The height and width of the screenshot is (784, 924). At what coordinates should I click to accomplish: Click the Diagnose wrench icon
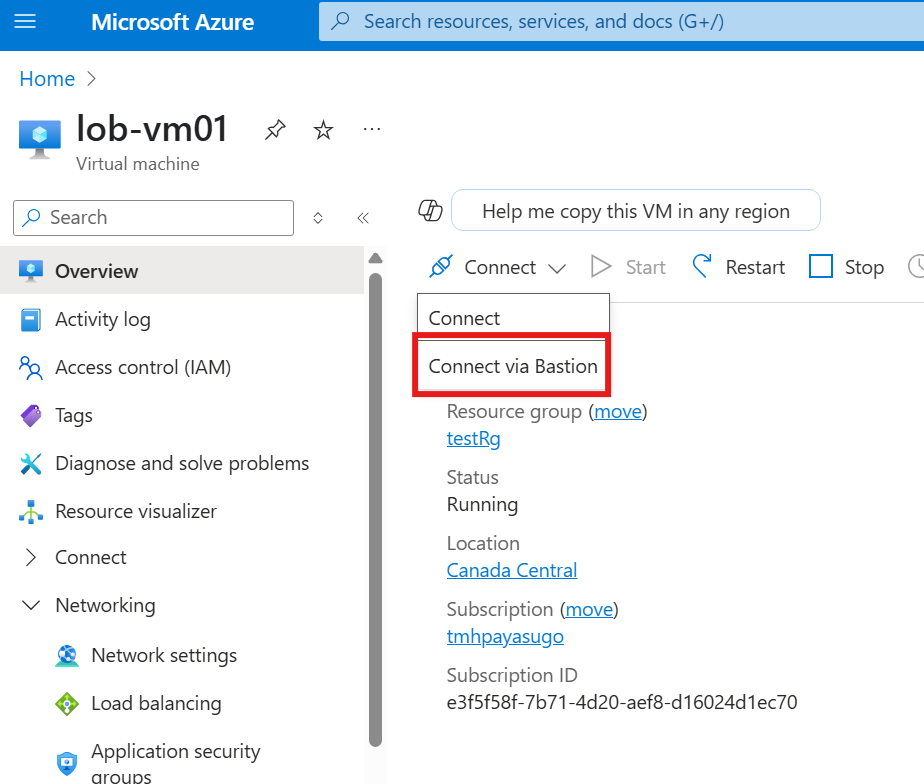(x=31, y=464)
